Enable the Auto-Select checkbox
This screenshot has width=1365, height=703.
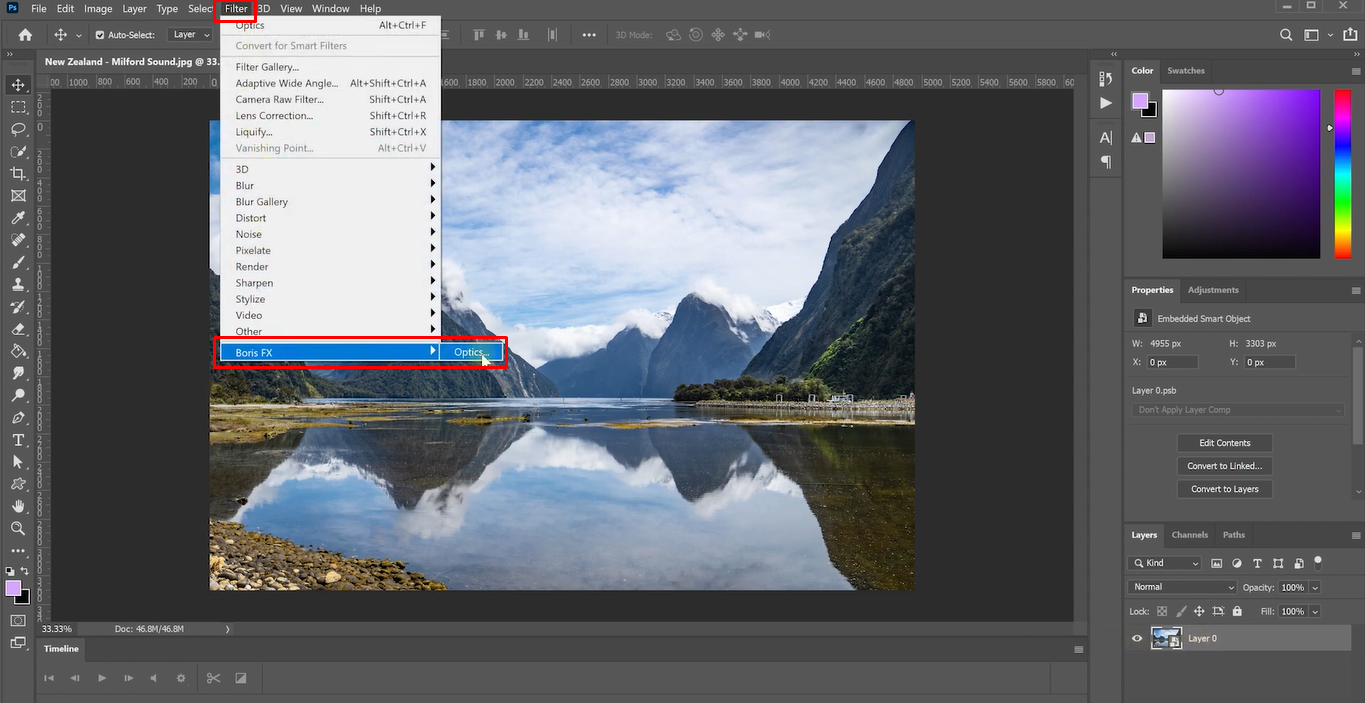tap(102, 34)
